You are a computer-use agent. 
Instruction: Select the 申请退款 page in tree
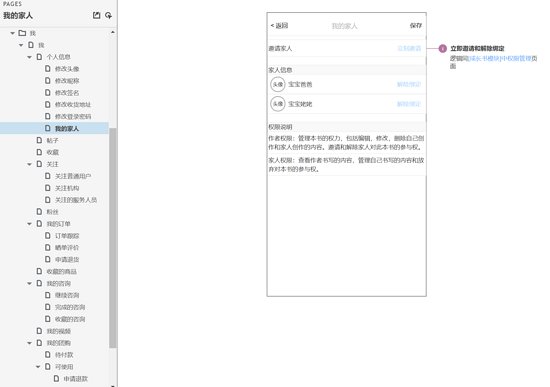[x=75, y=379]
